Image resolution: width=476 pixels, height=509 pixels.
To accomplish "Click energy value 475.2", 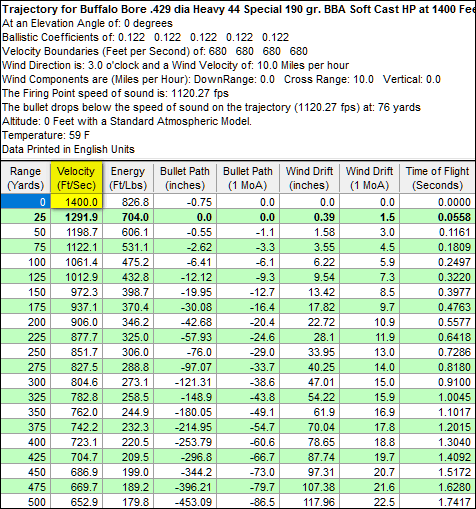I will (128, 262).
